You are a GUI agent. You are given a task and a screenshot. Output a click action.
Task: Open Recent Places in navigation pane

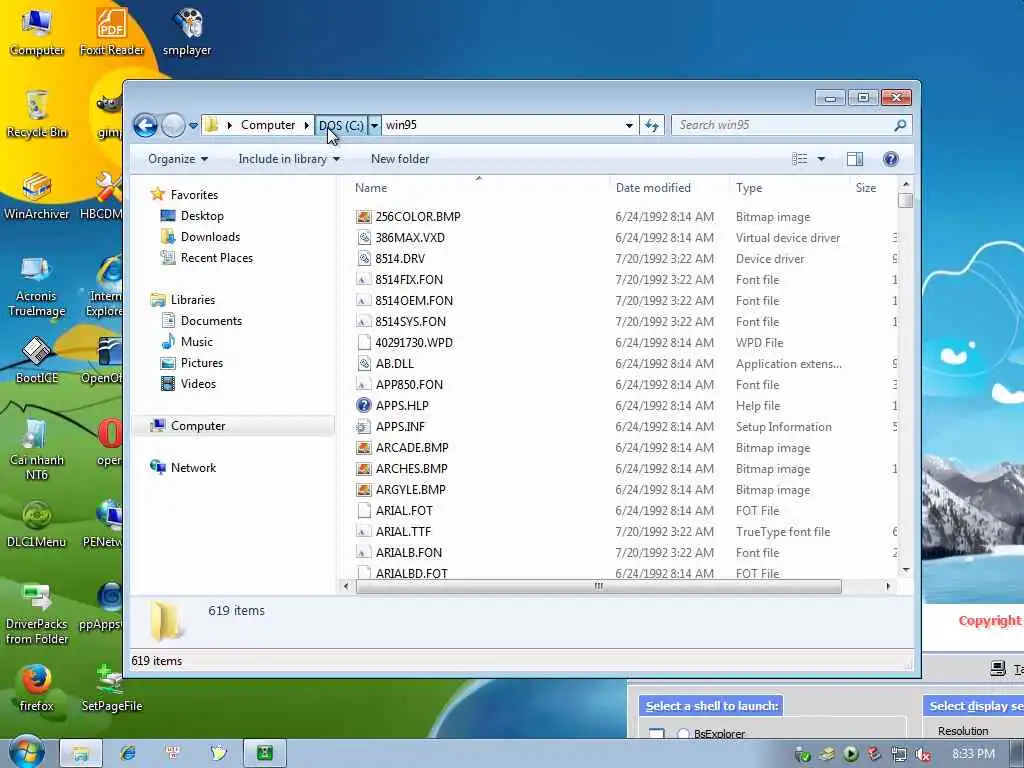point(216,257)
